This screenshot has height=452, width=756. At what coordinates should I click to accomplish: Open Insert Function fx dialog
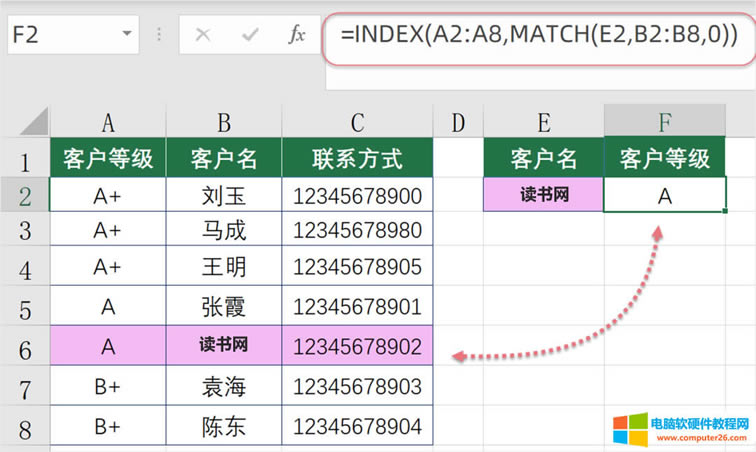(297, 35)
